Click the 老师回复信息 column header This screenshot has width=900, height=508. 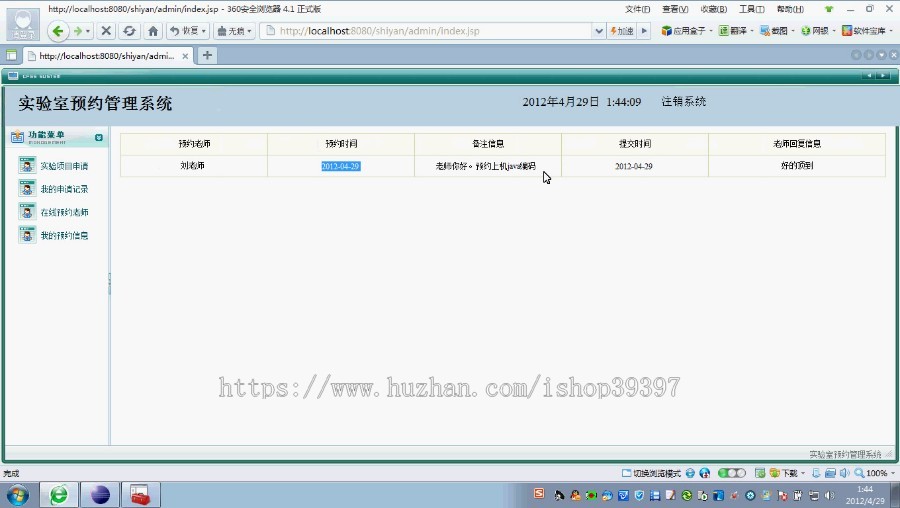click(x=797, y=144)
